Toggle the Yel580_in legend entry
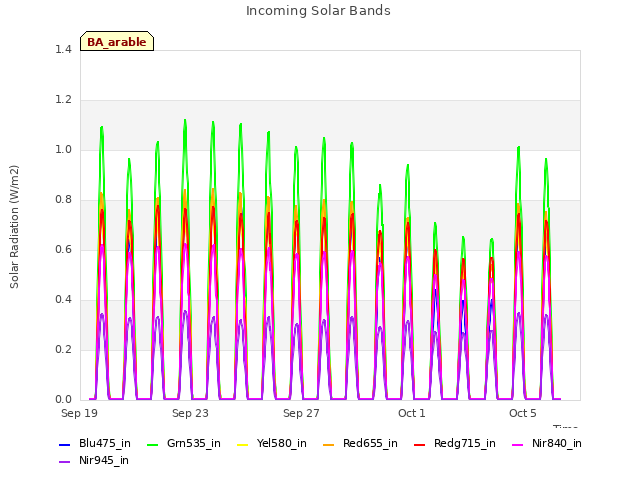The image size is (640, 480). tap(272, 443)
